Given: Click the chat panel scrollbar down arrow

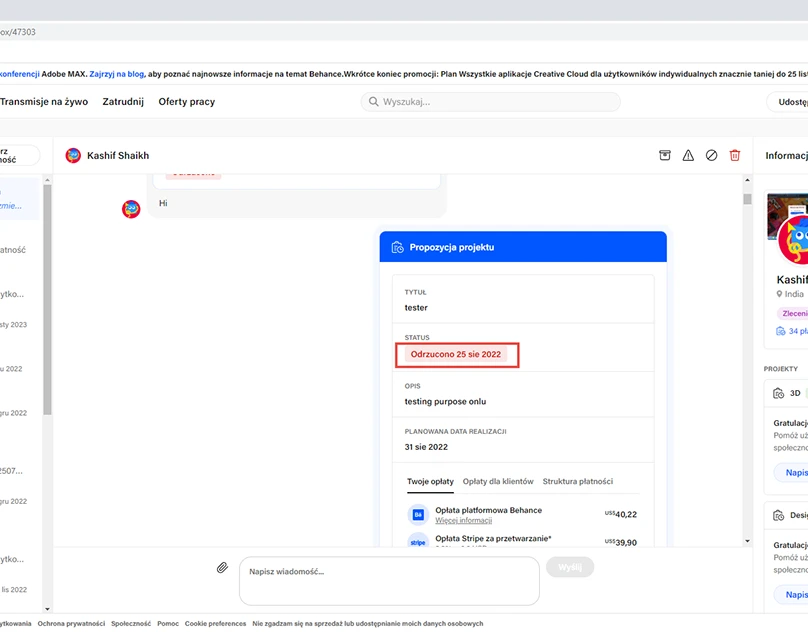Looking at the screenshot, I should coord(747,540).
